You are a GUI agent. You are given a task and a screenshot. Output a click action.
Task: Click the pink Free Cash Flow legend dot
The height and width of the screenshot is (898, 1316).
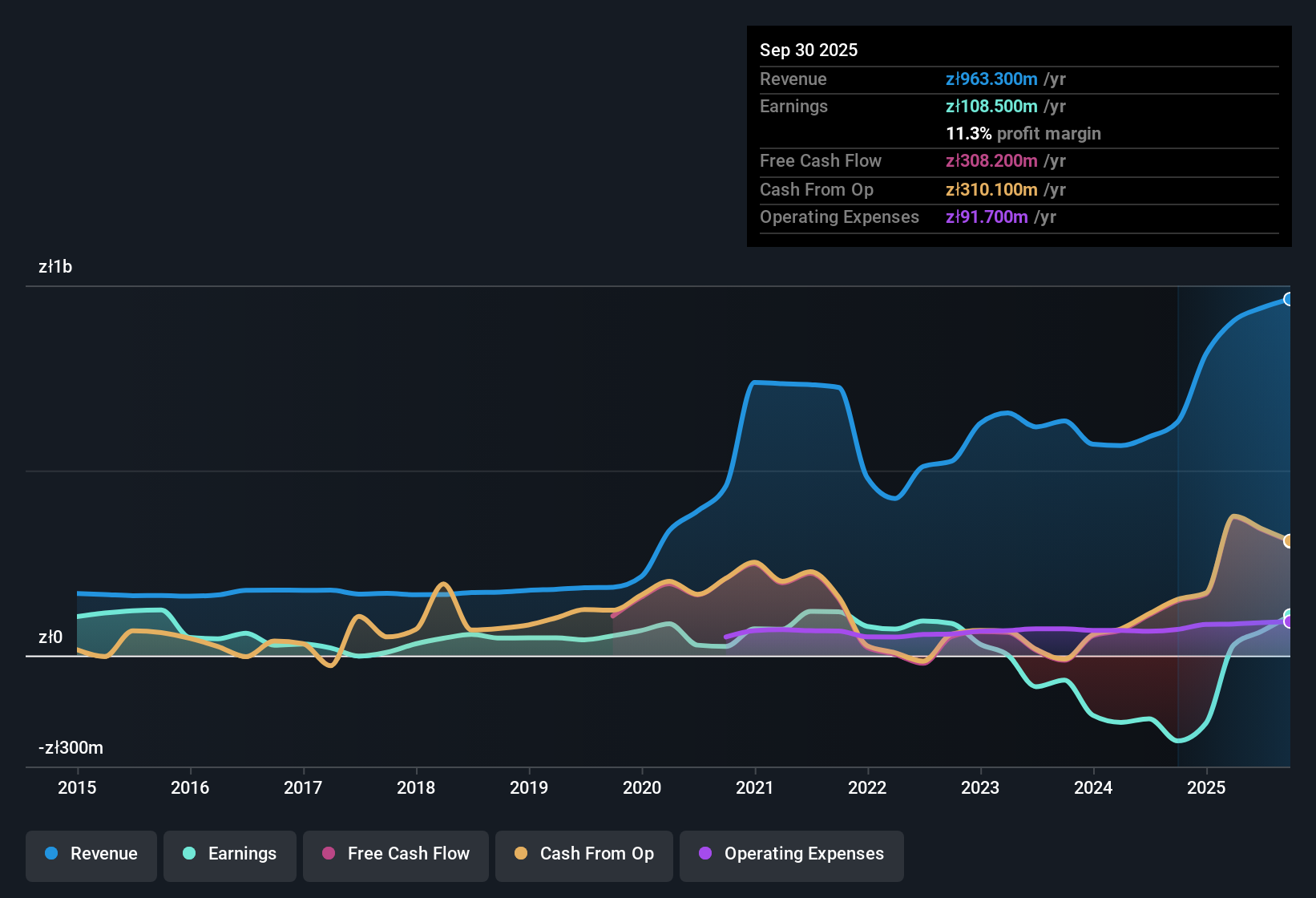(x=328, y=854)
